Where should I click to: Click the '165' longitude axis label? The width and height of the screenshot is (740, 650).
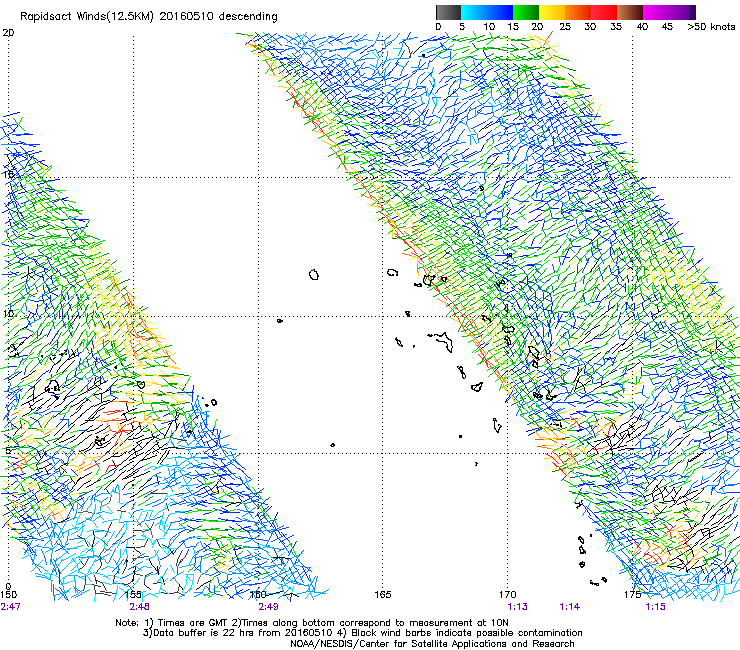[x=383, y=594]
